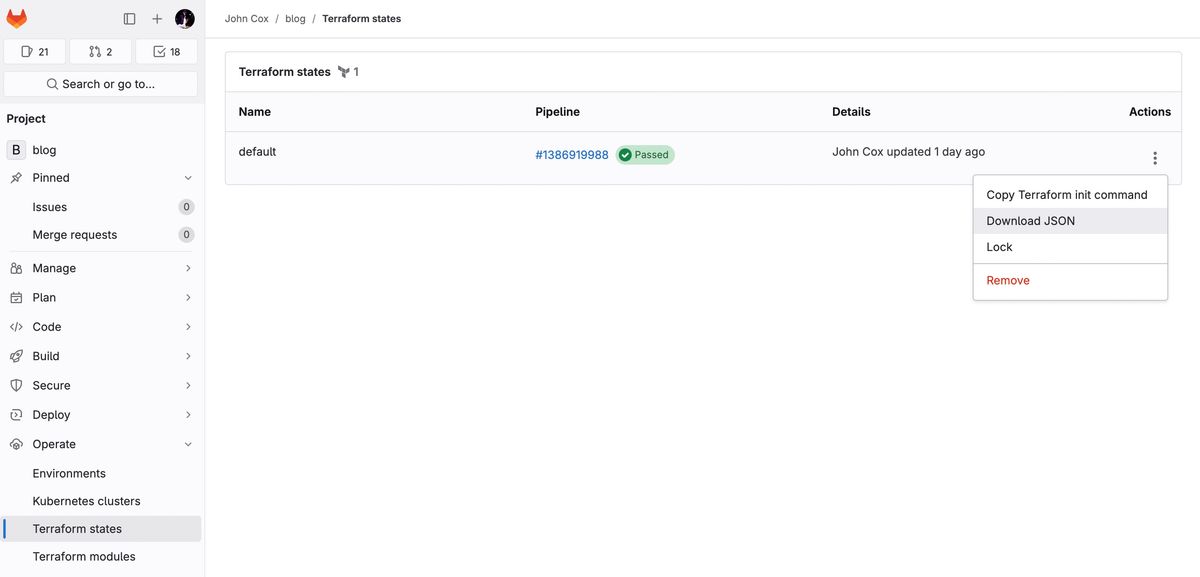
Task: Toggle the sidebar collapse icon
Action: [x=129, y=19]
